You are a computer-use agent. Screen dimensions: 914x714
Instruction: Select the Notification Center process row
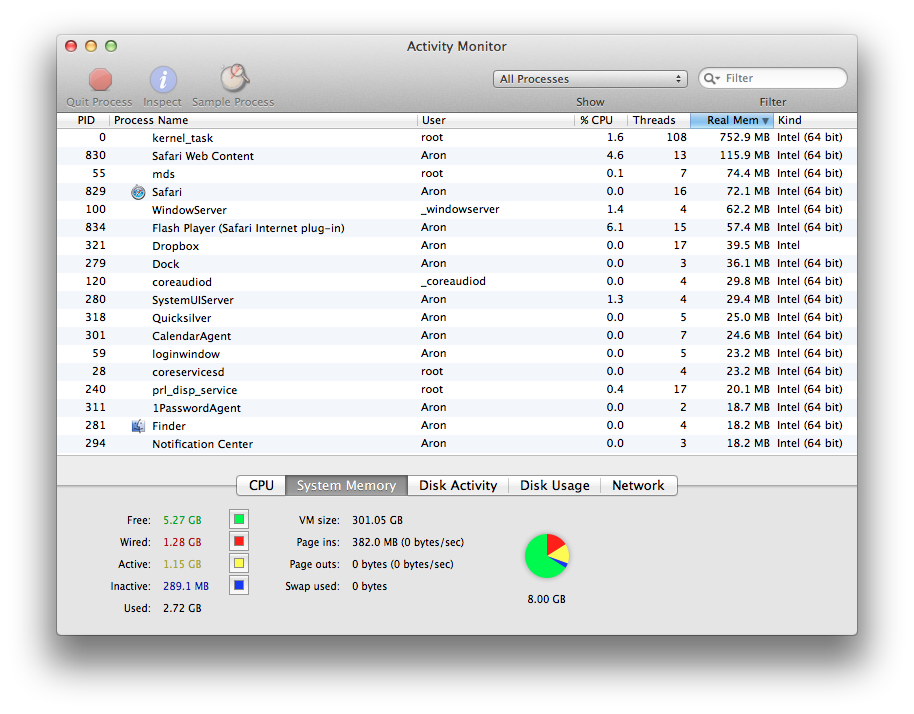457,444
